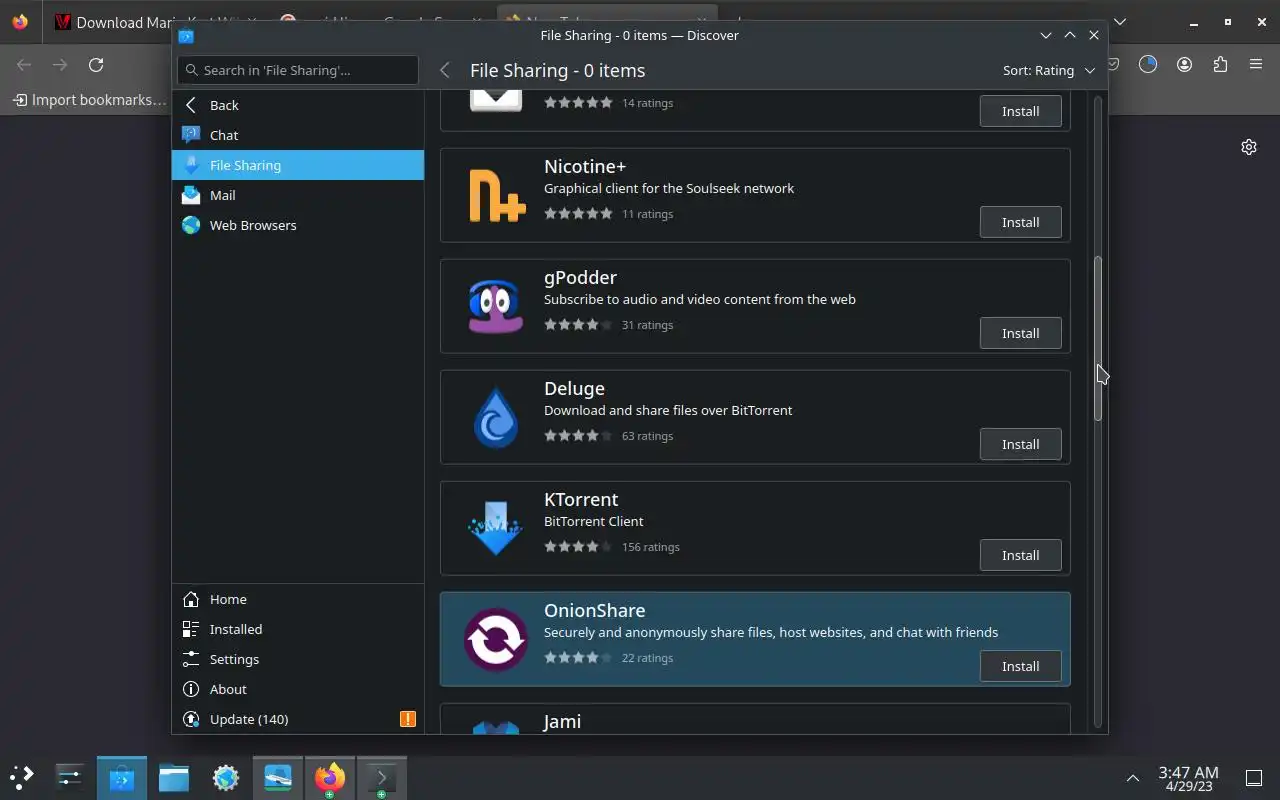
Task: Open the OnionShare title text
Action: [x=594, y=610]
